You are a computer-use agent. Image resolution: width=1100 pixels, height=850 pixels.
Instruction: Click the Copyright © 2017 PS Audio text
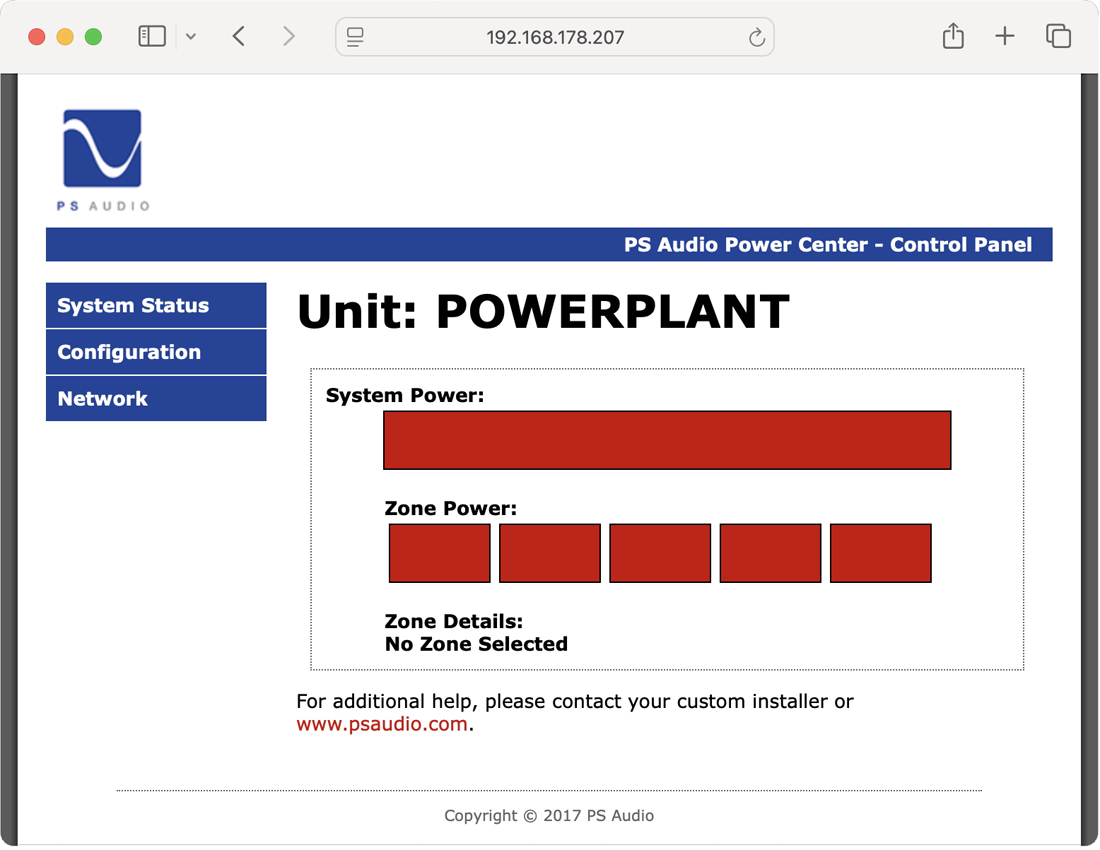click(x=549, y=816)
